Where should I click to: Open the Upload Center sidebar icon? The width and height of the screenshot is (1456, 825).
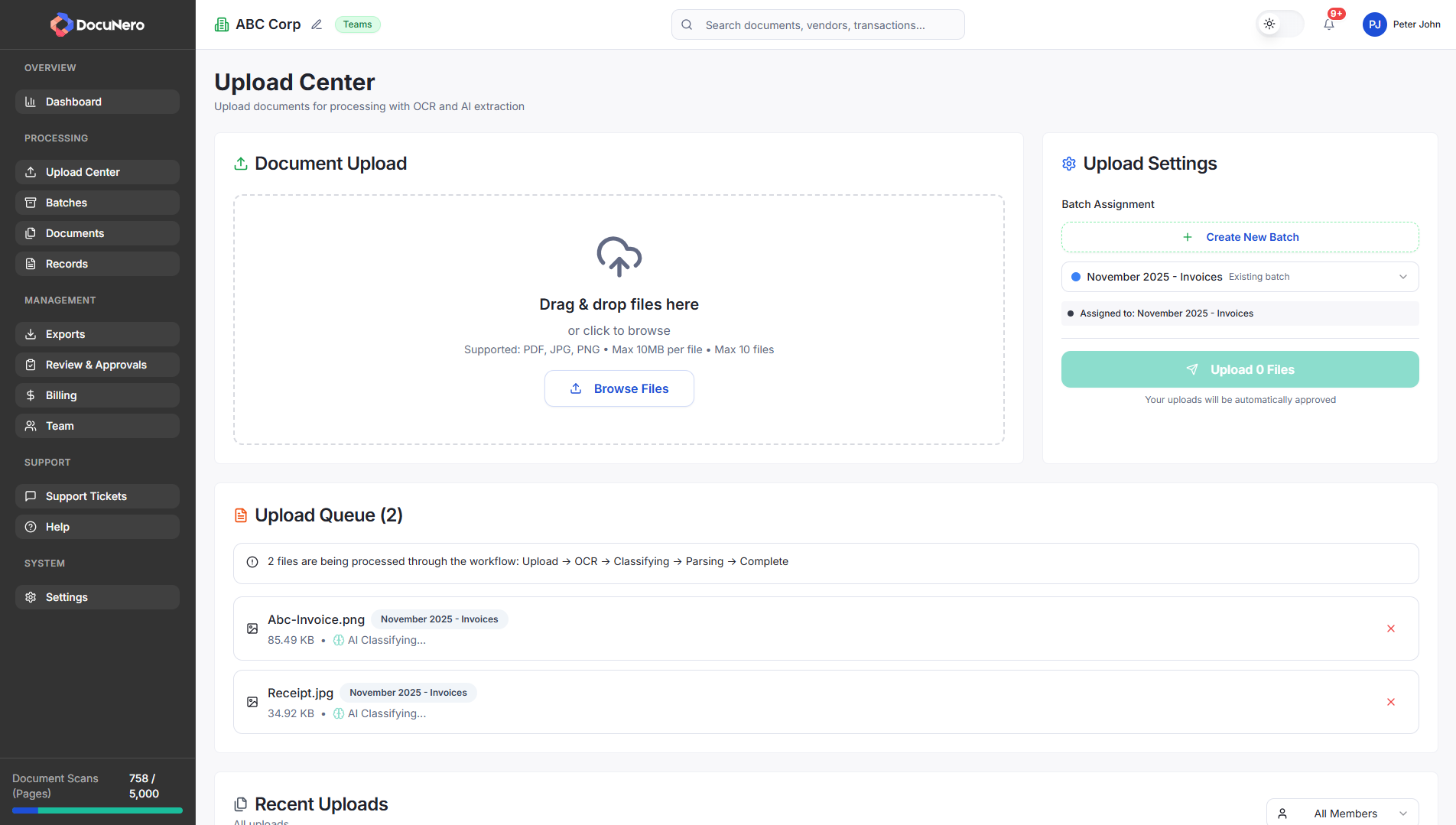point(31,172)
